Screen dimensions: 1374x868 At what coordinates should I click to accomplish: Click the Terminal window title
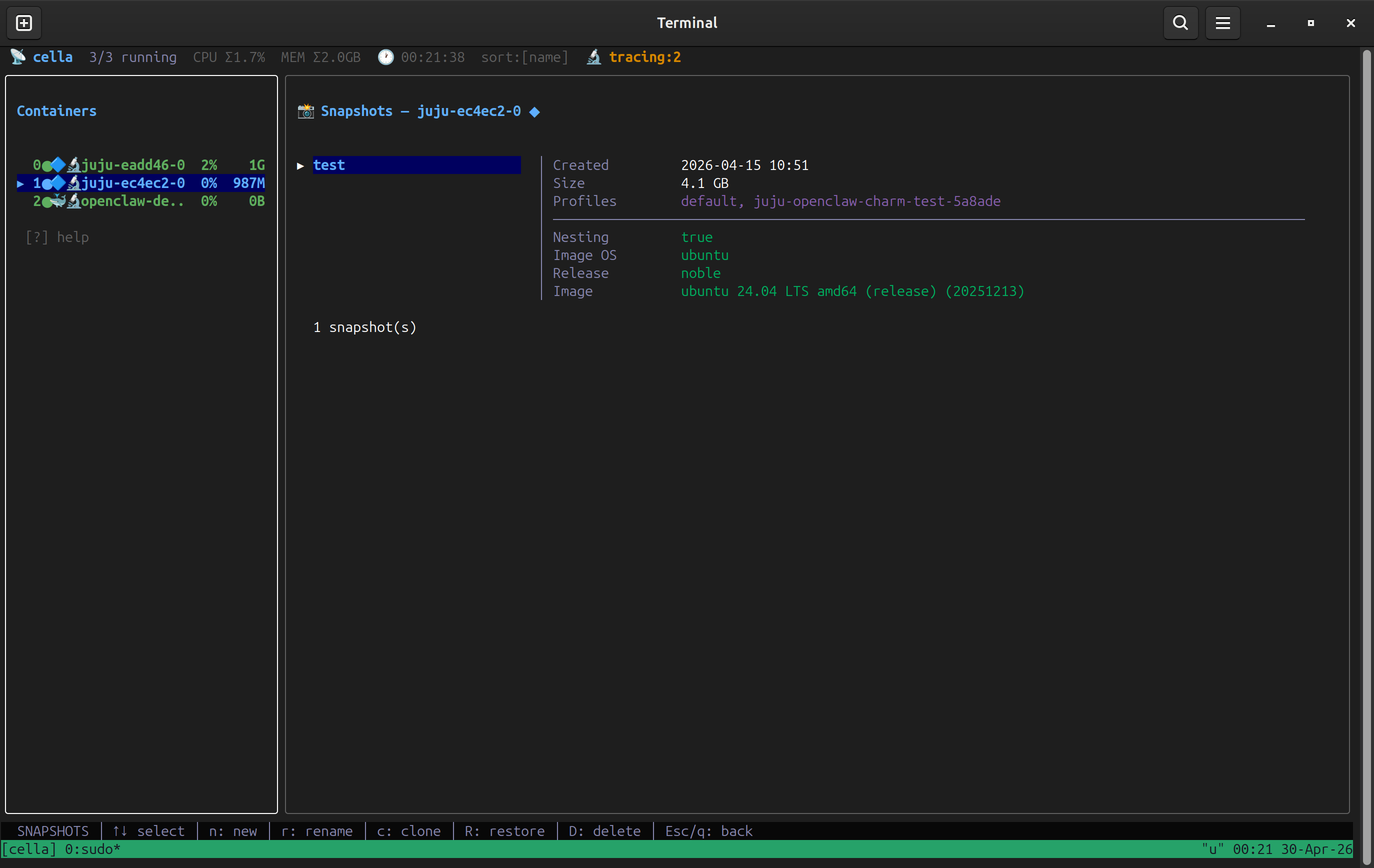tap(687, 23)
